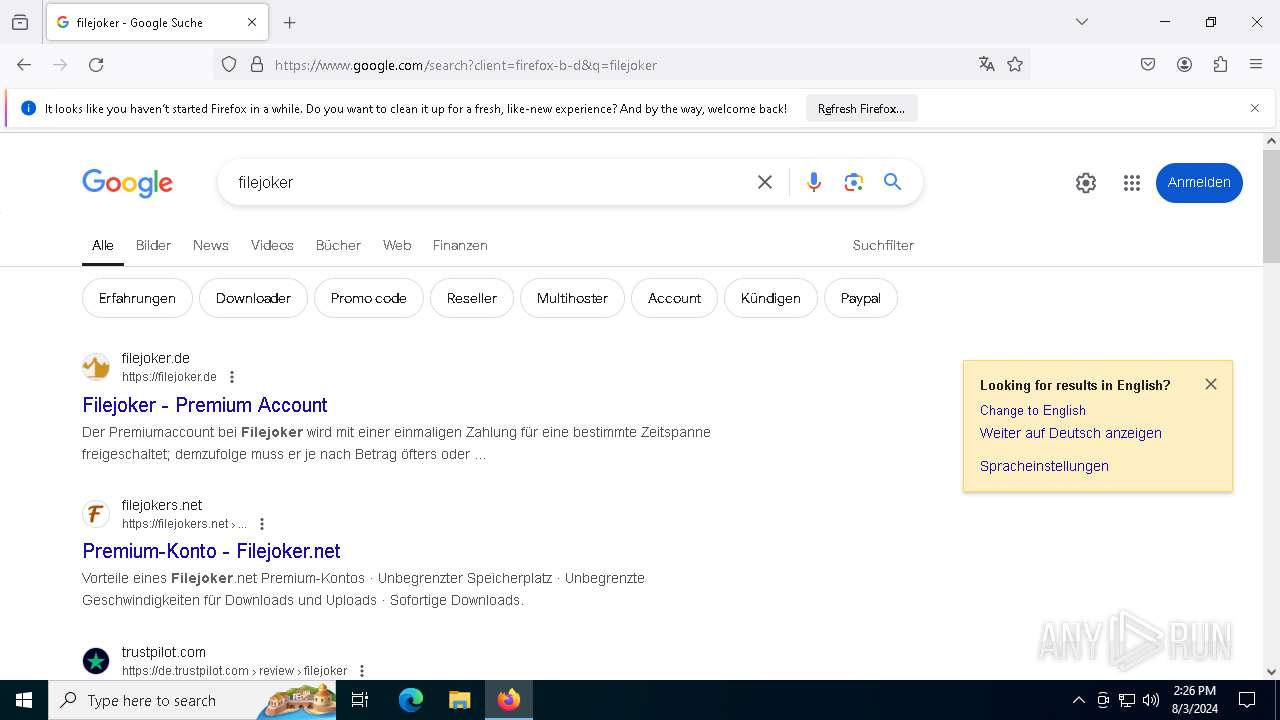Select the Paypal suggestion chip
This screenshot has height=720, width=1280.
coord(861,298)
